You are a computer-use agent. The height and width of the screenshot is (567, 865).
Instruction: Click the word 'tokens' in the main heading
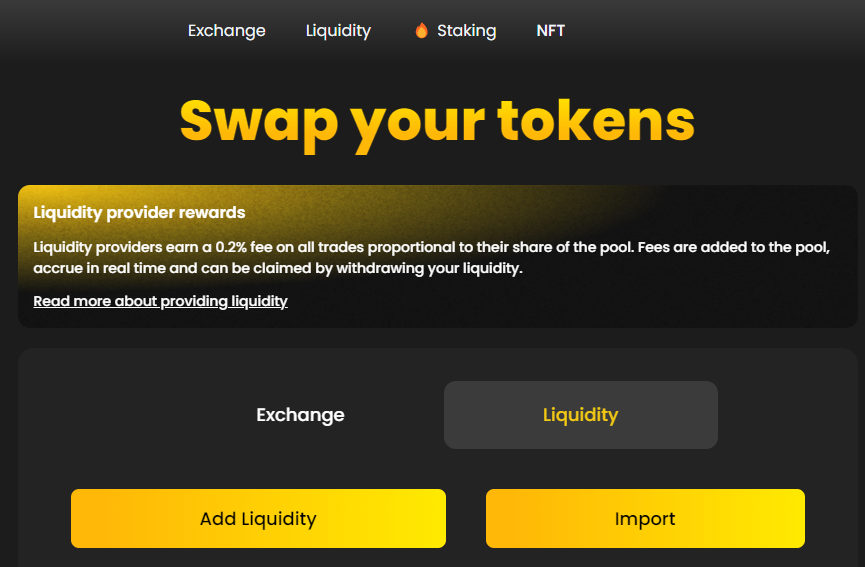[x=596, y=120]
